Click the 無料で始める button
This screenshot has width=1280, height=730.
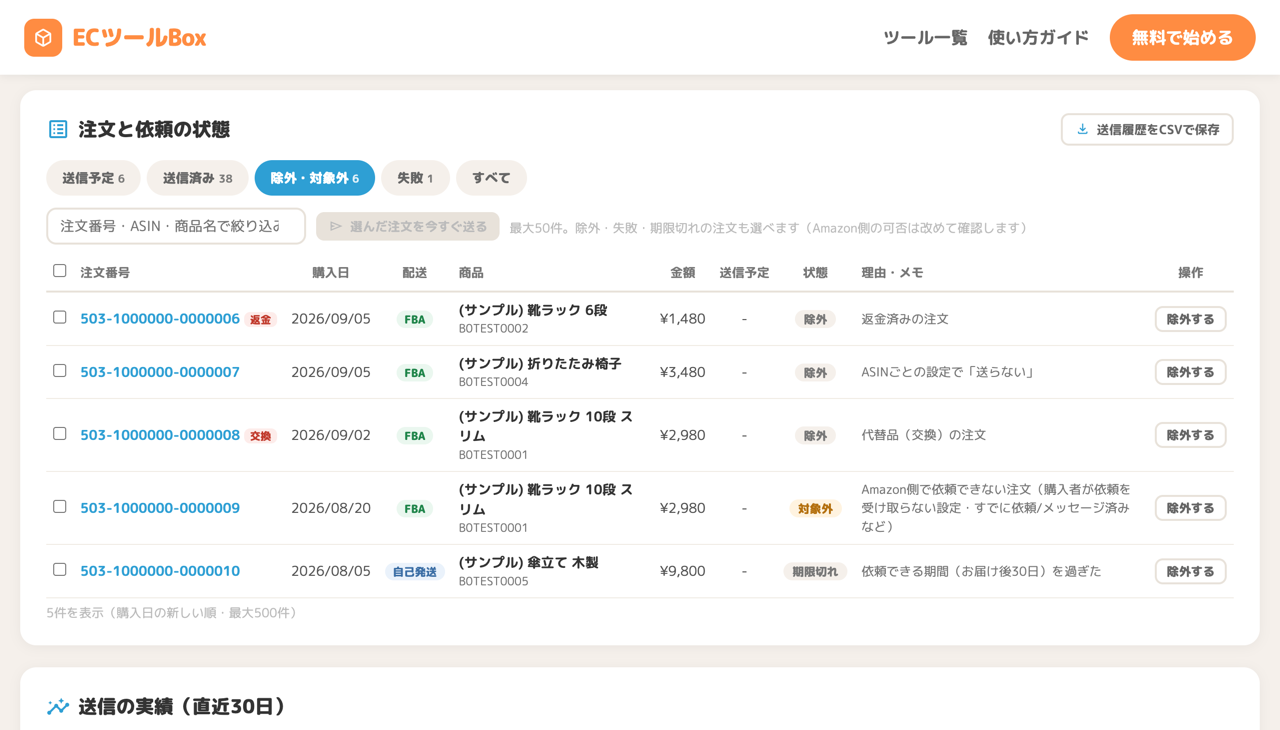click(1182, 37)
